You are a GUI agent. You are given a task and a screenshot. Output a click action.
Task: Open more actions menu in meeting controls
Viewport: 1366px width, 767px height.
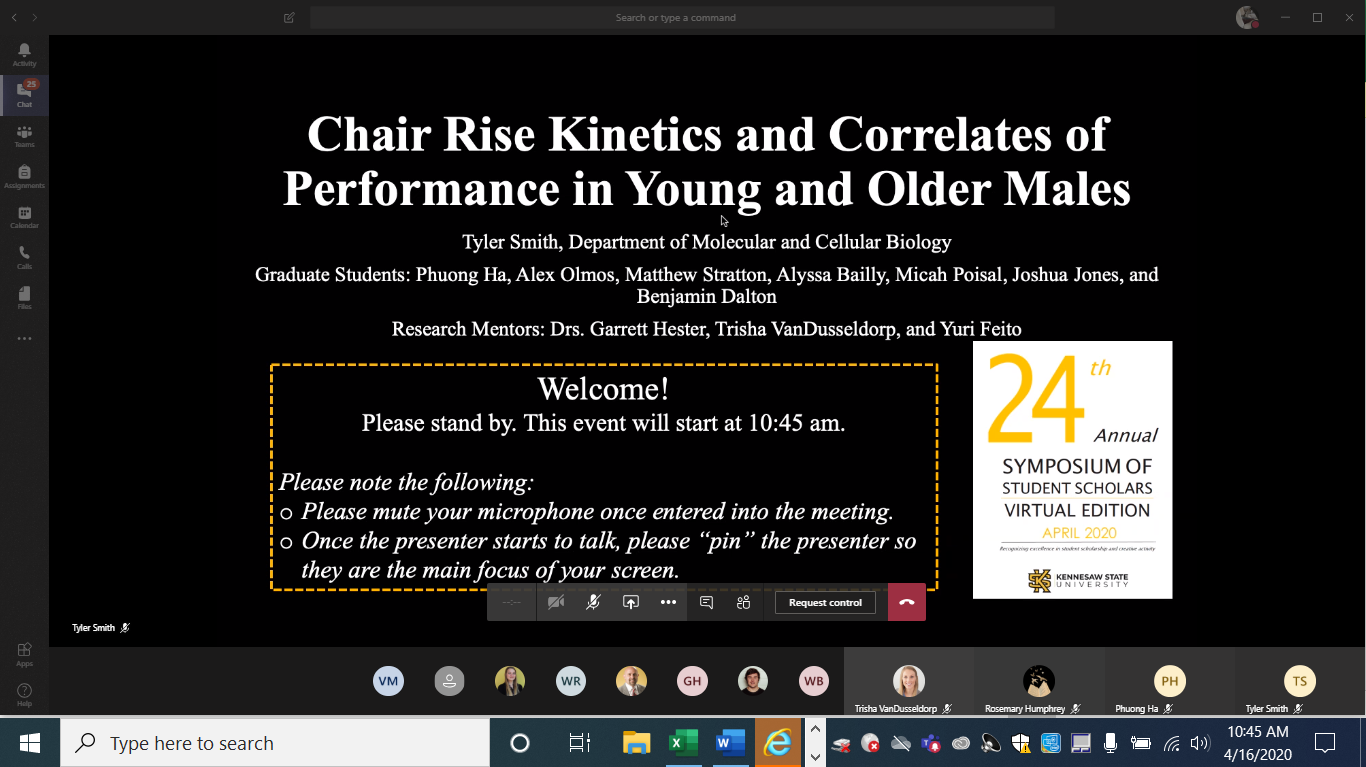(x=668, y=602)
